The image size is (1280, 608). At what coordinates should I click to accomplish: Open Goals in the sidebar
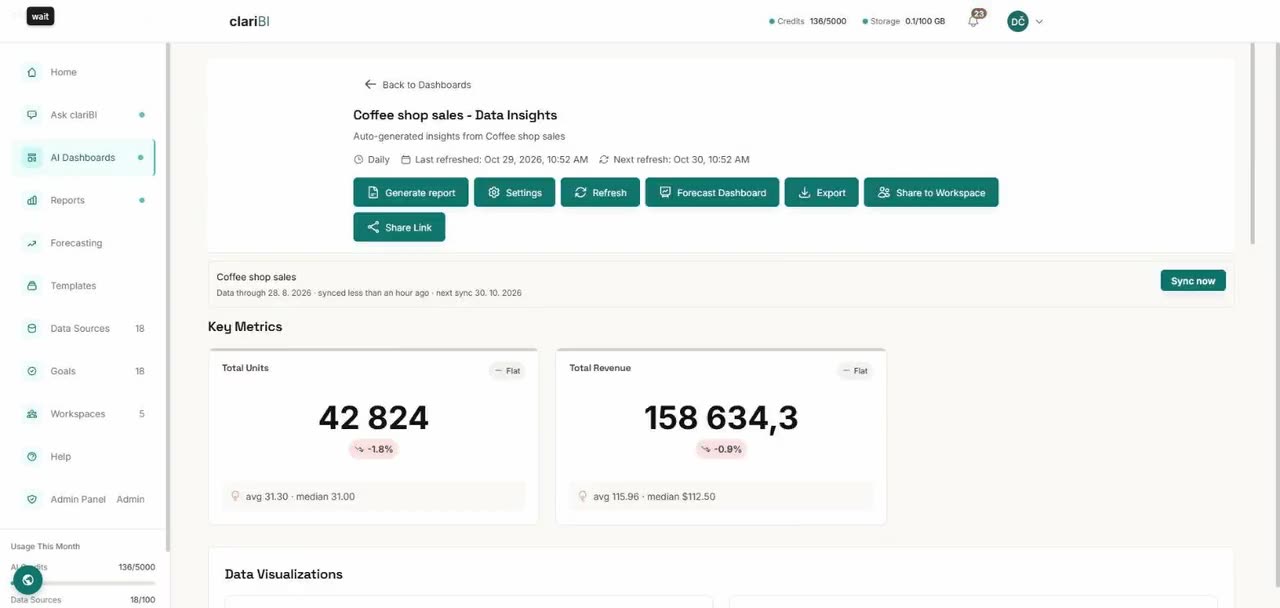84,371
